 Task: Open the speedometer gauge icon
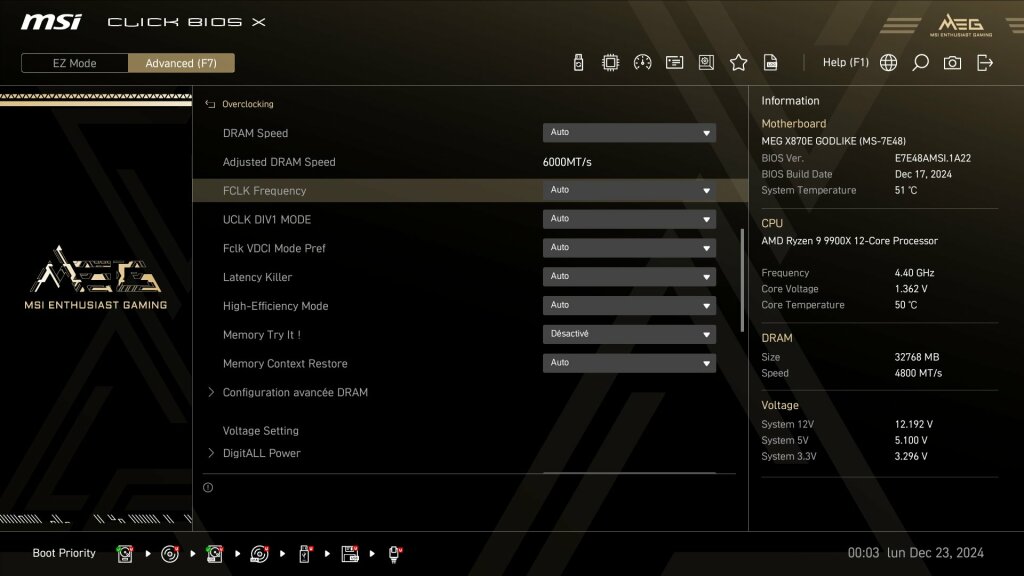coord(642,63)
